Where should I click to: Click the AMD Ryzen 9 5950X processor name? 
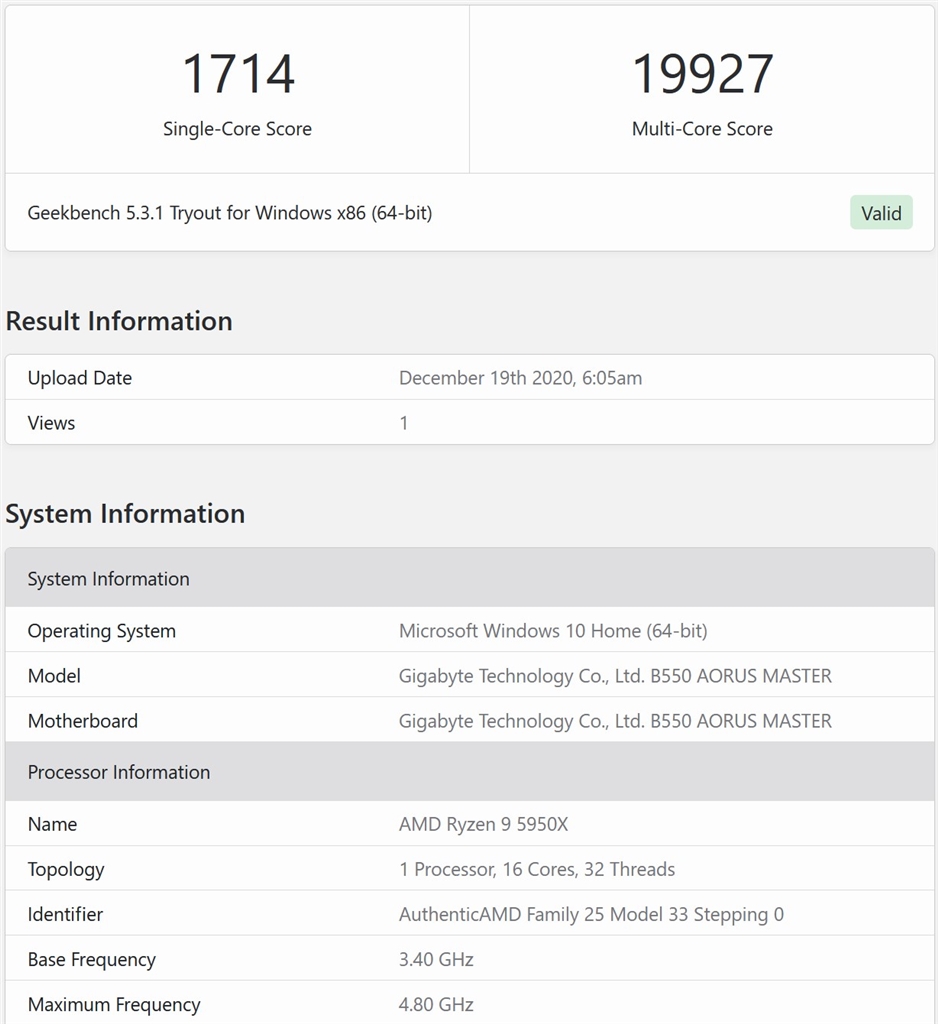tap(483, 824)
